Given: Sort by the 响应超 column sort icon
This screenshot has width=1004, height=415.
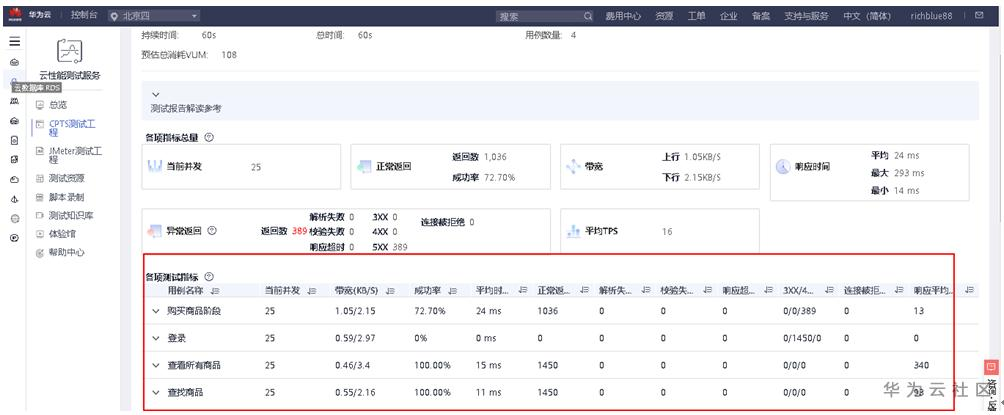Looking at the screenshot, I should (768, 291).
